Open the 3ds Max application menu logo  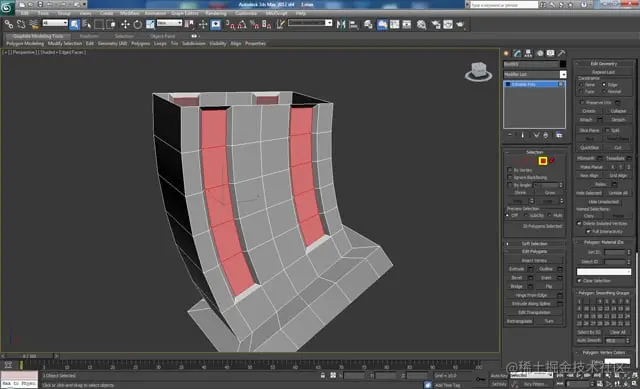tap(7, 8)
